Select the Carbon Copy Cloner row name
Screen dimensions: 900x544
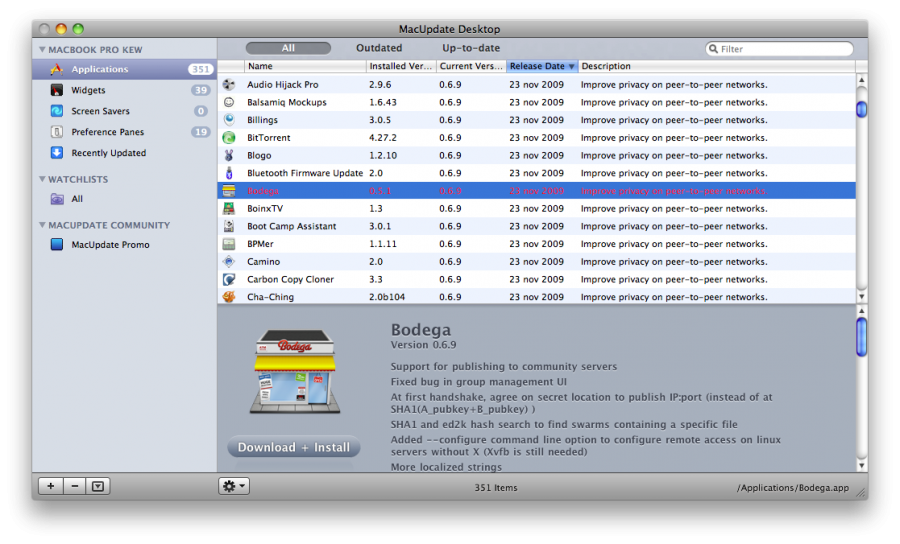(x=290, y=279)
